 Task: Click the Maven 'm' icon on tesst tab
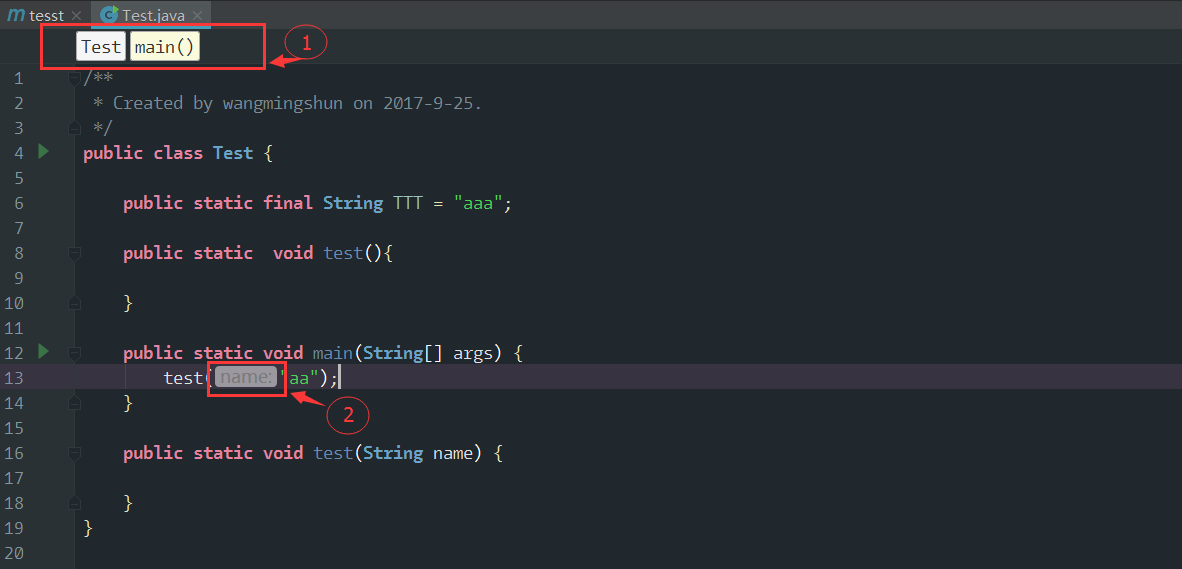(14, 15)
